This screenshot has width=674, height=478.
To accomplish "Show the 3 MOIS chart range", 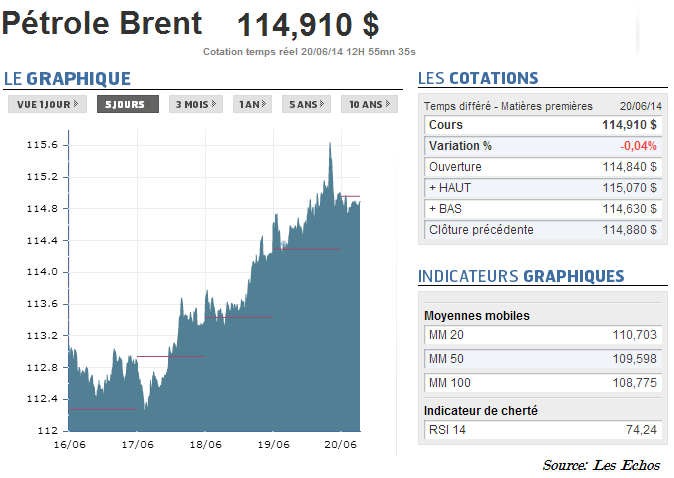I will (196, 104).
